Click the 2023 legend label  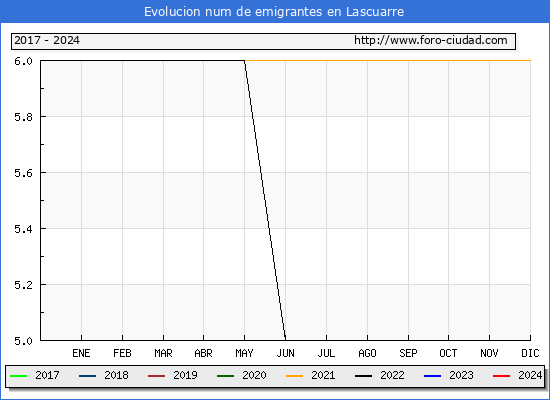461,375
